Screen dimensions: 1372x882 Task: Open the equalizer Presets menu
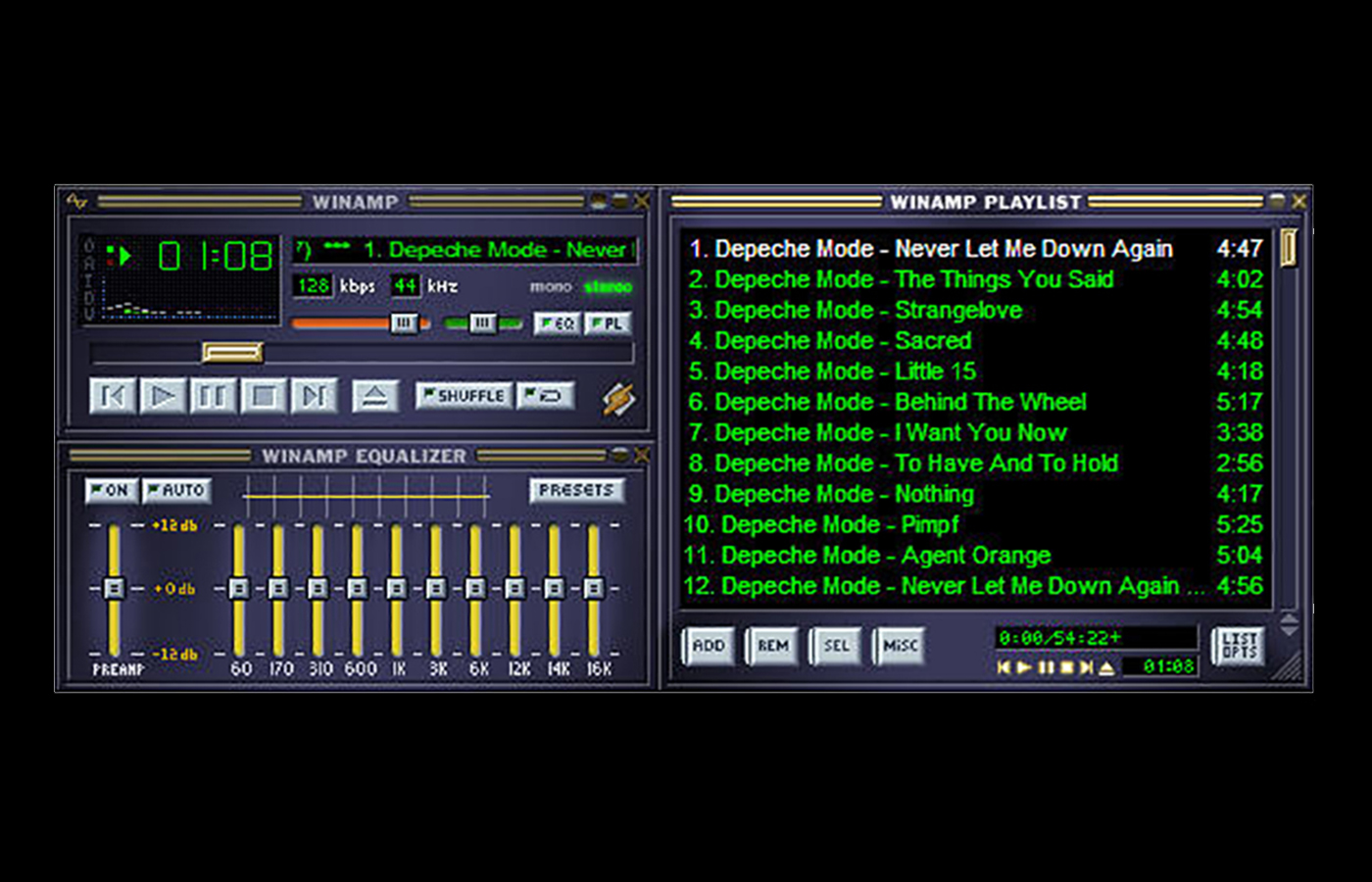pos(576,490)
